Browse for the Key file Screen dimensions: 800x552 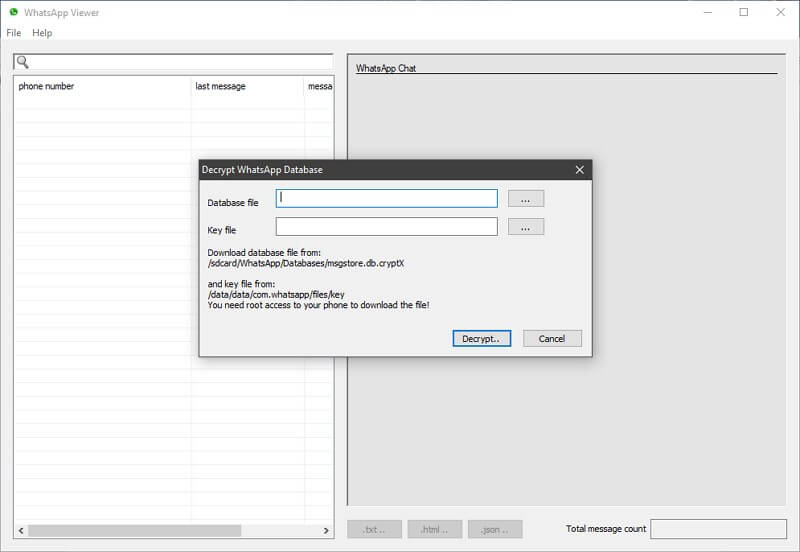coord(525,227)
